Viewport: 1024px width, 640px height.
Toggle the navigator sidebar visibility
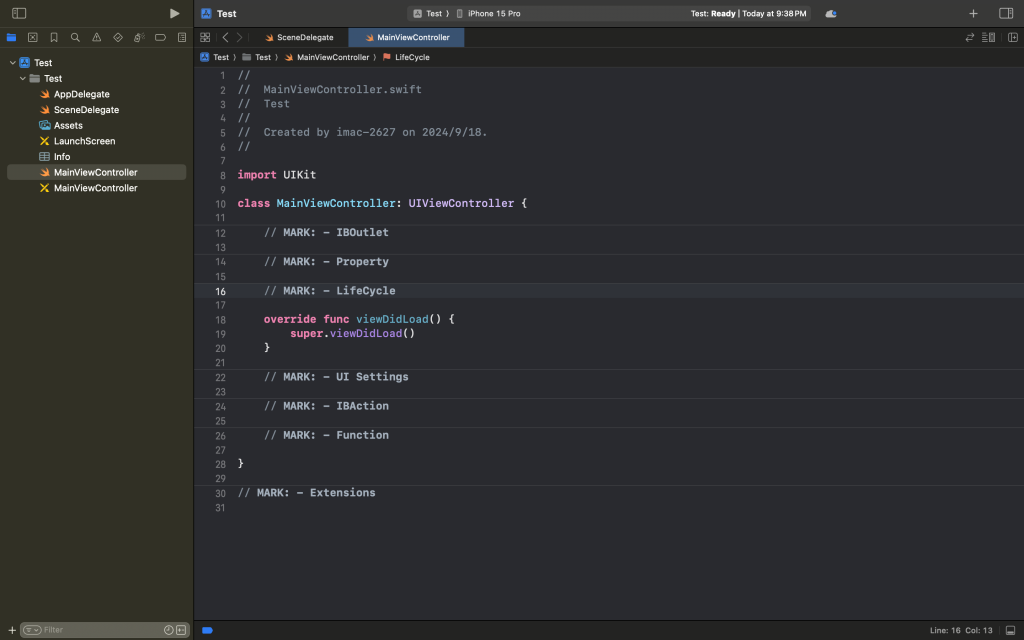[x=19, y=13]
